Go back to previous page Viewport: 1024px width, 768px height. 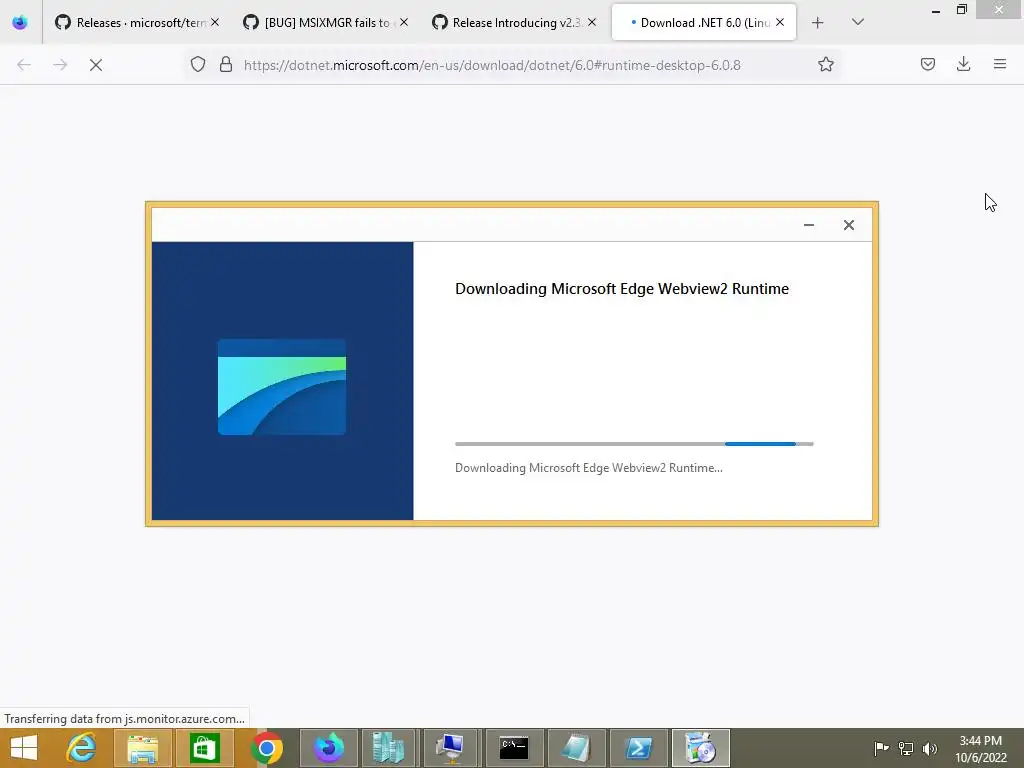pyautogui.click(x=24, y=65)
